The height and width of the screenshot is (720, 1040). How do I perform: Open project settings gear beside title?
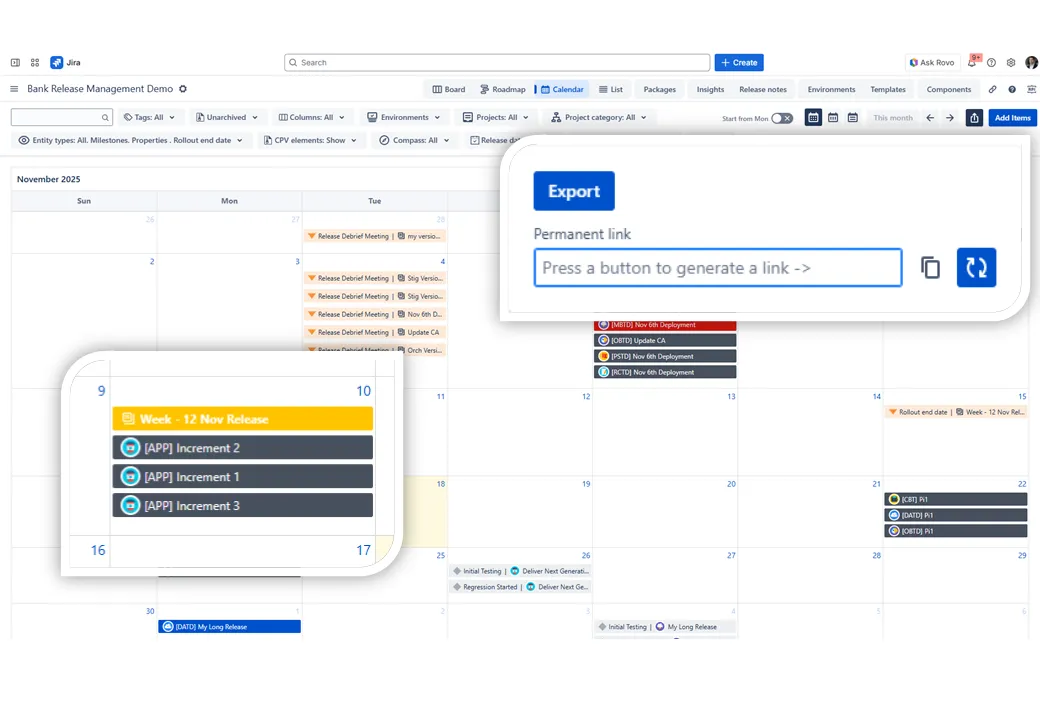(183, 89)
